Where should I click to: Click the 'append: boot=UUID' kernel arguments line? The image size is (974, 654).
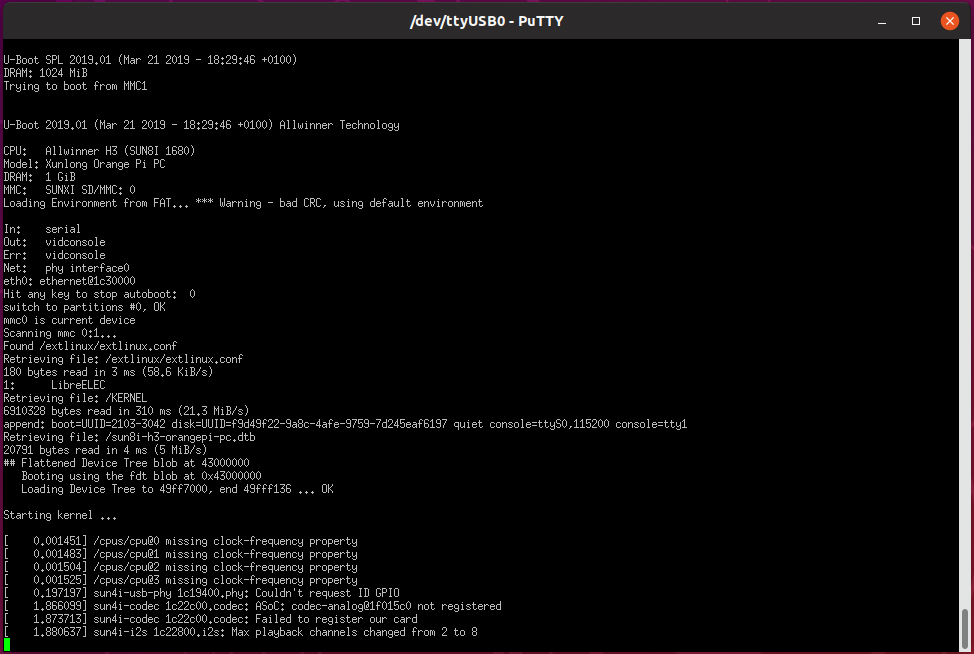[x=345, y=424]
